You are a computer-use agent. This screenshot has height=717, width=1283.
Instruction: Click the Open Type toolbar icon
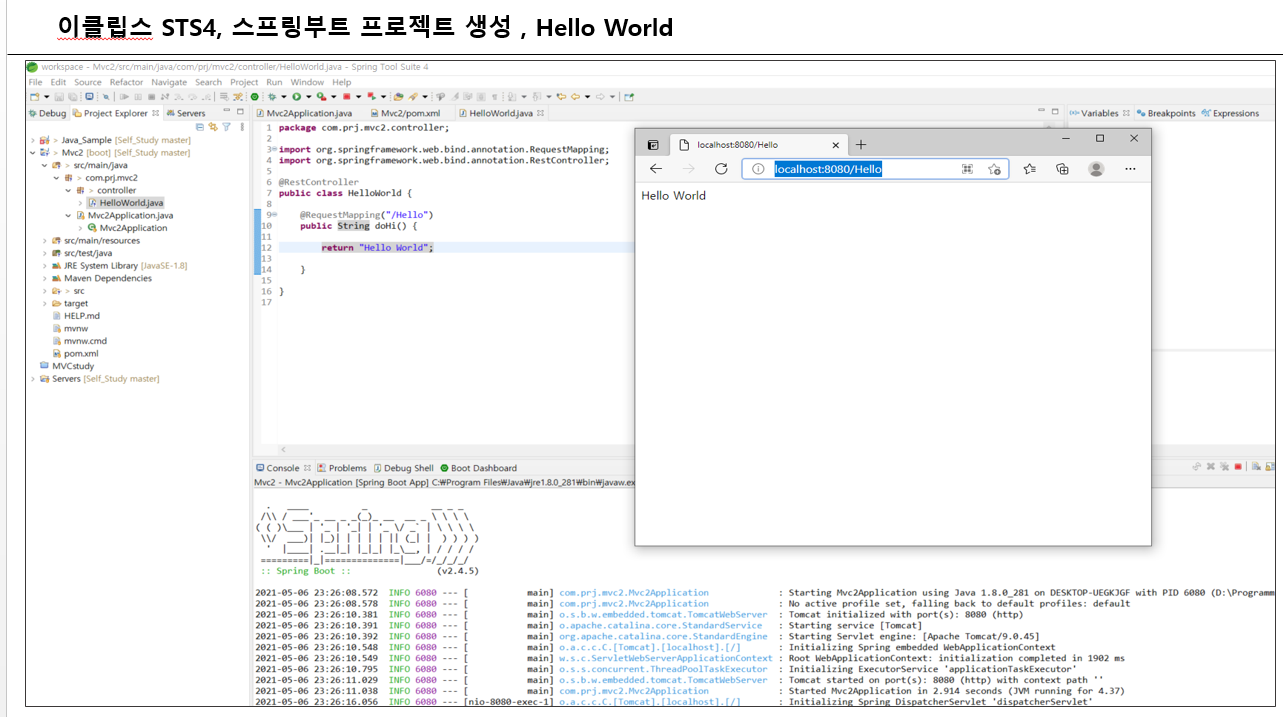(398, 97)
